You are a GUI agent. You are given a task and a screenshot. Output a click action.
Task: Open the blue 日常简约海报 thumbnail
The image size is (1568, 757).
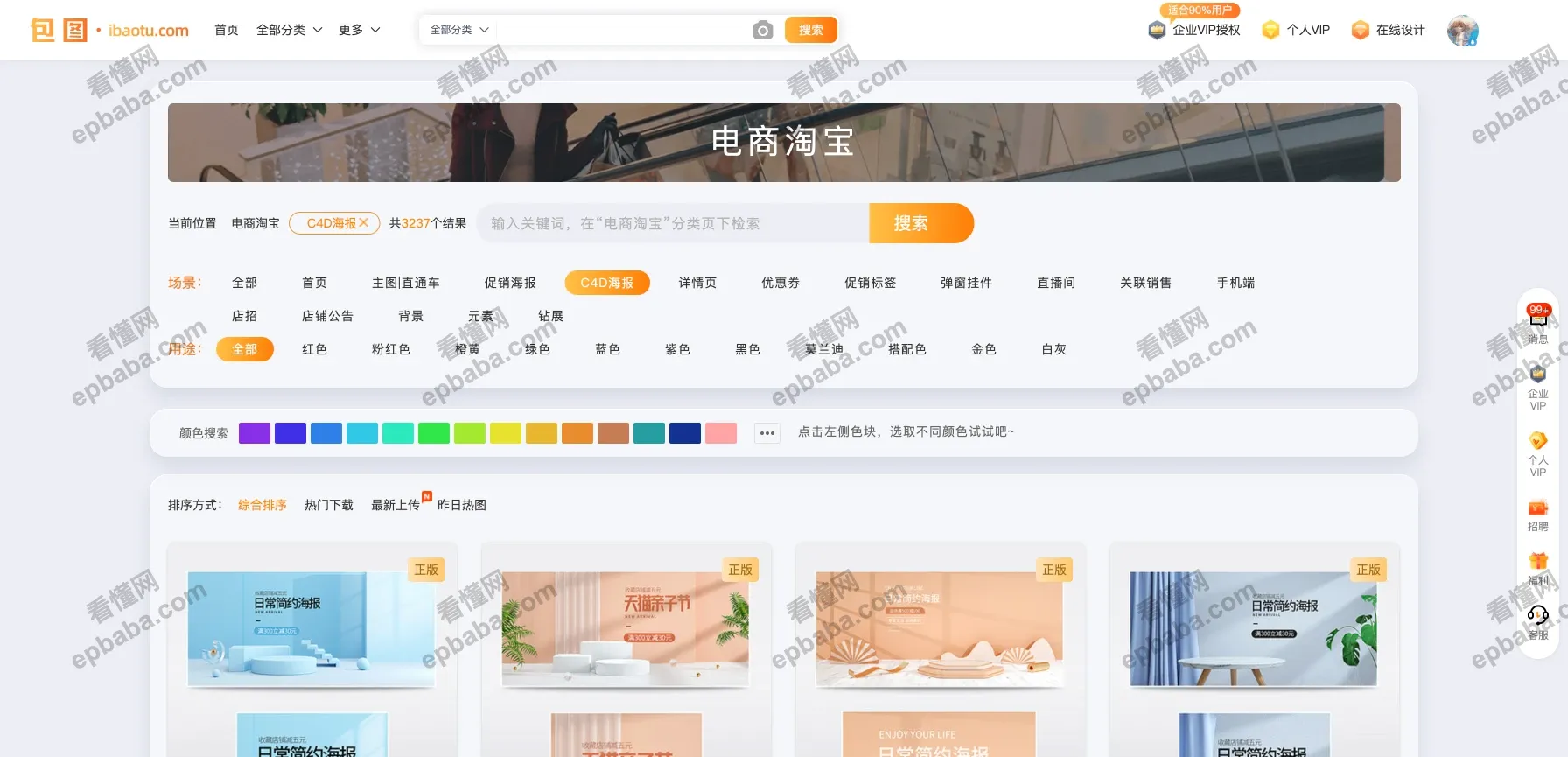click(311, 629)
